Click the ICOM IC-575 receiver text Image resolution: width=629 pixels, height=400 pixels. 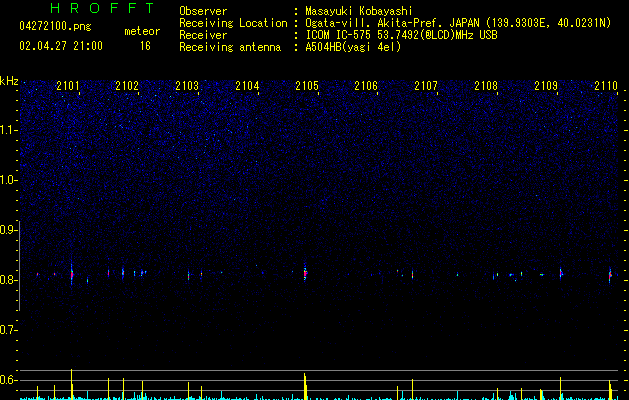401,35
